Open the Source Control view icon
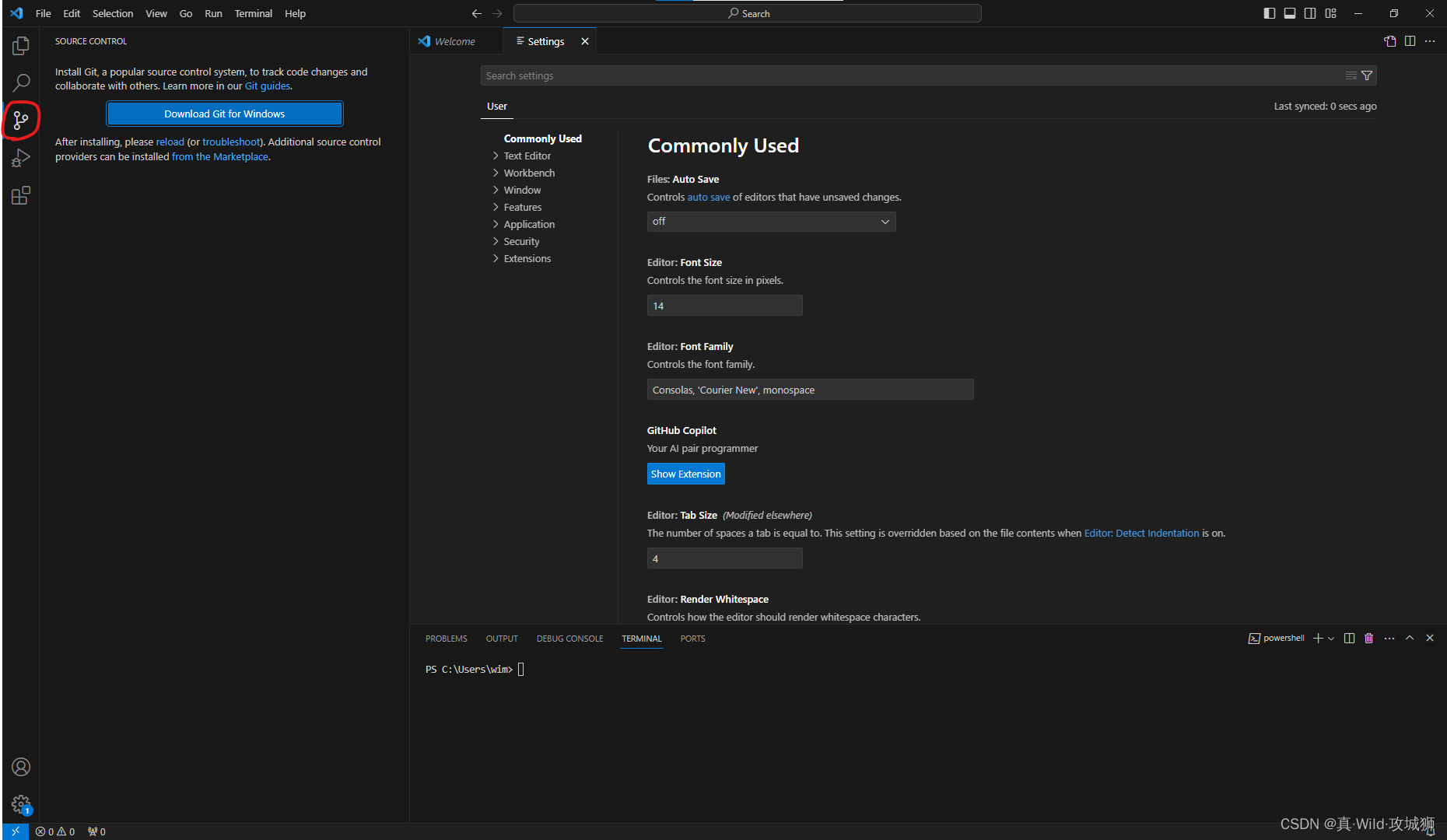The height and width of the screenshot is (840, 1447). 21,120
